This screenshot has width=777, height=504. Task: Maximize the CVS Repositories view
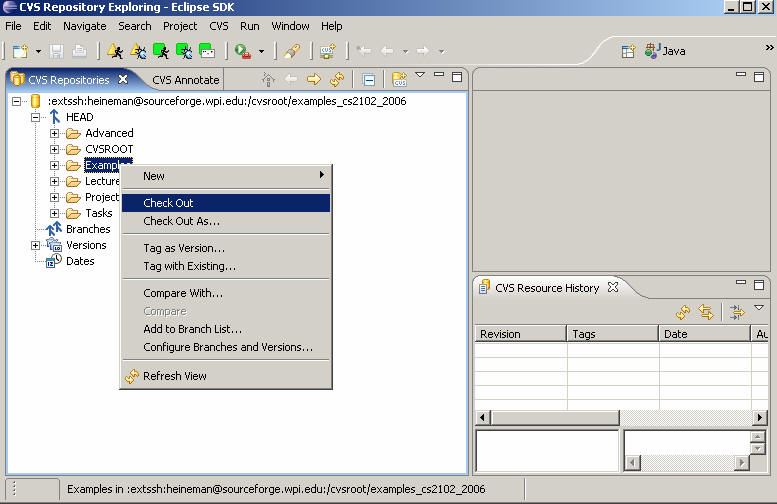click(457, 77)
